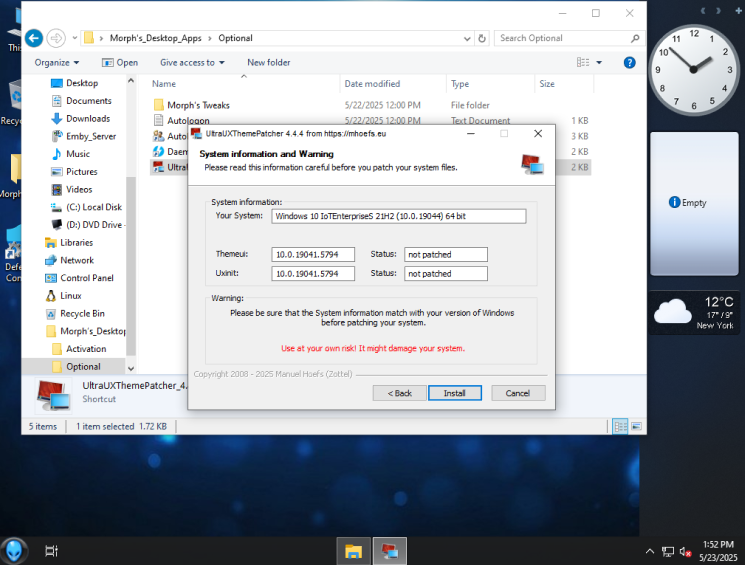Open the Start menu alien orb
Viewport: 745px width, 565px height.
click(14, 551)
